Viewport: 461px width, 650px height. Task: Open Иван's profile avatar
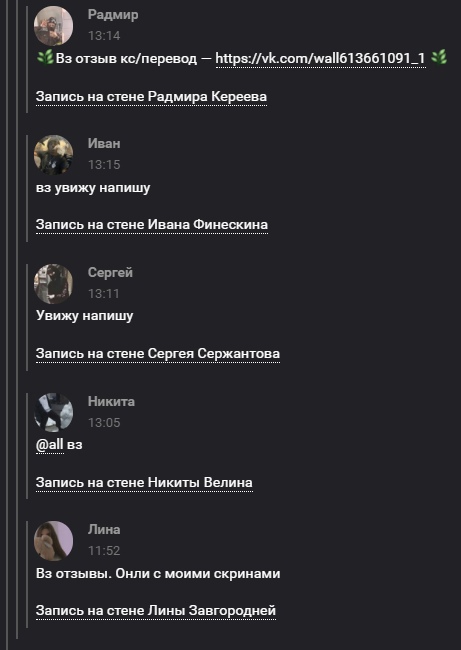(53, 155)
